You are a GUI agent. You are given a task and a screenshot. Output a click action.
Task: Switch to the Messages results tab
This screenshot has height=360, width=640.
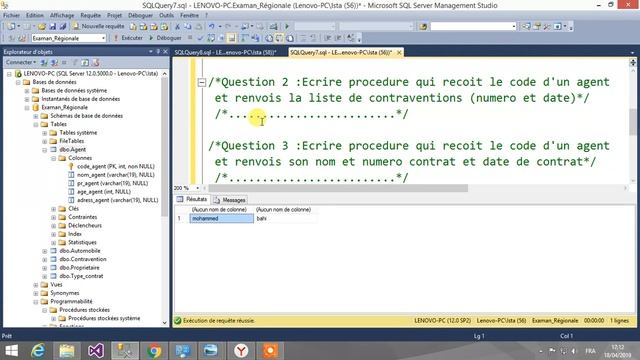point(229,200)
